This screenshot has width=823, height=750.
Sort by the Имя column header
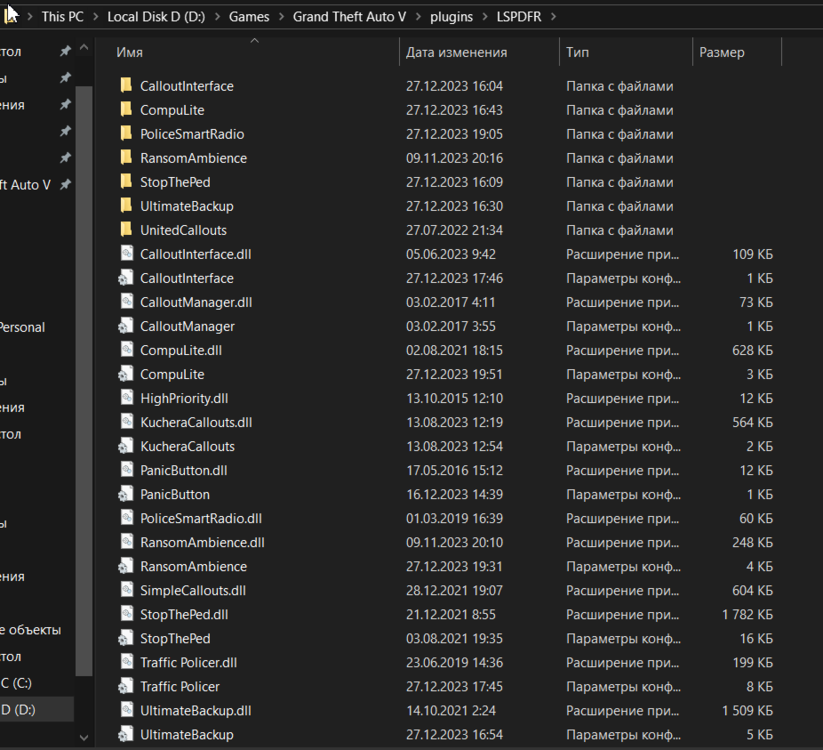point(129,52)
